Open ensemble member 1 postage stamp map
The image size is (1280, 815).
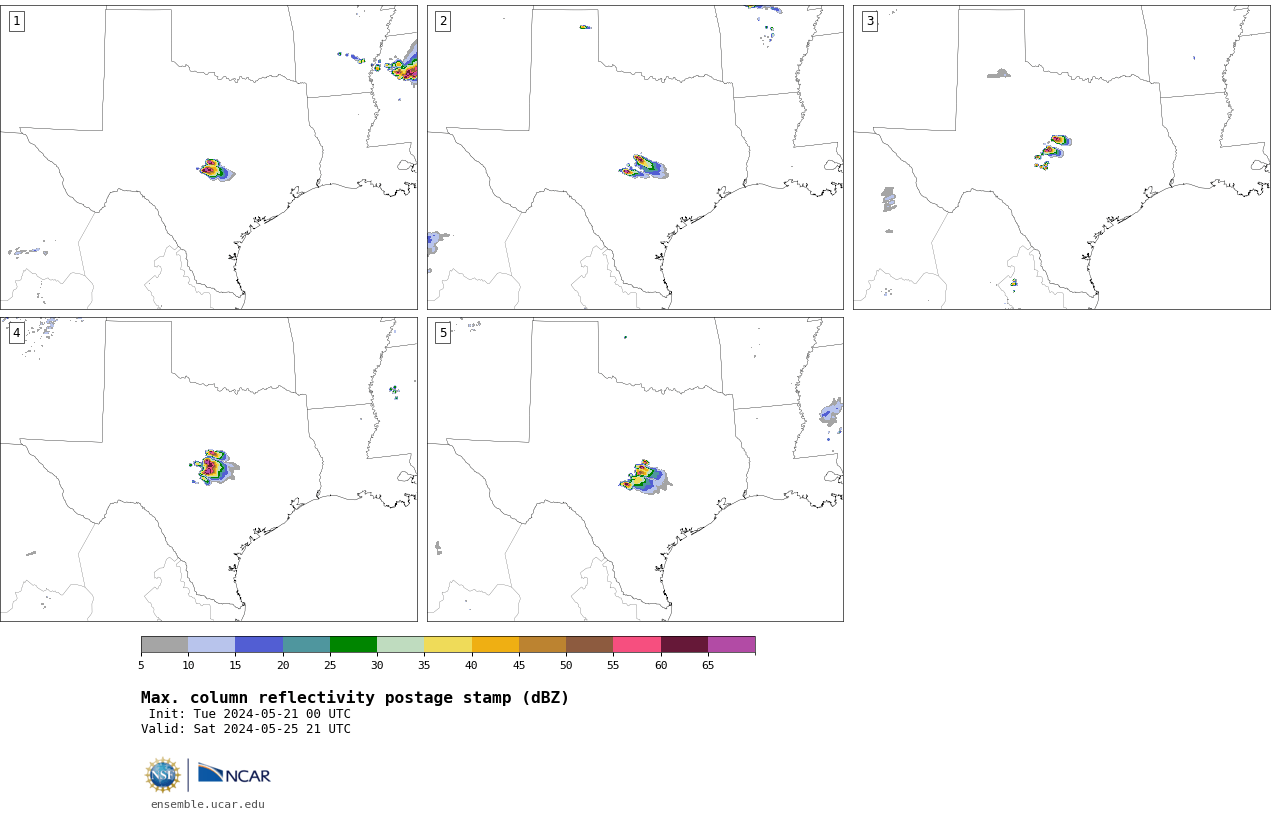209,157
